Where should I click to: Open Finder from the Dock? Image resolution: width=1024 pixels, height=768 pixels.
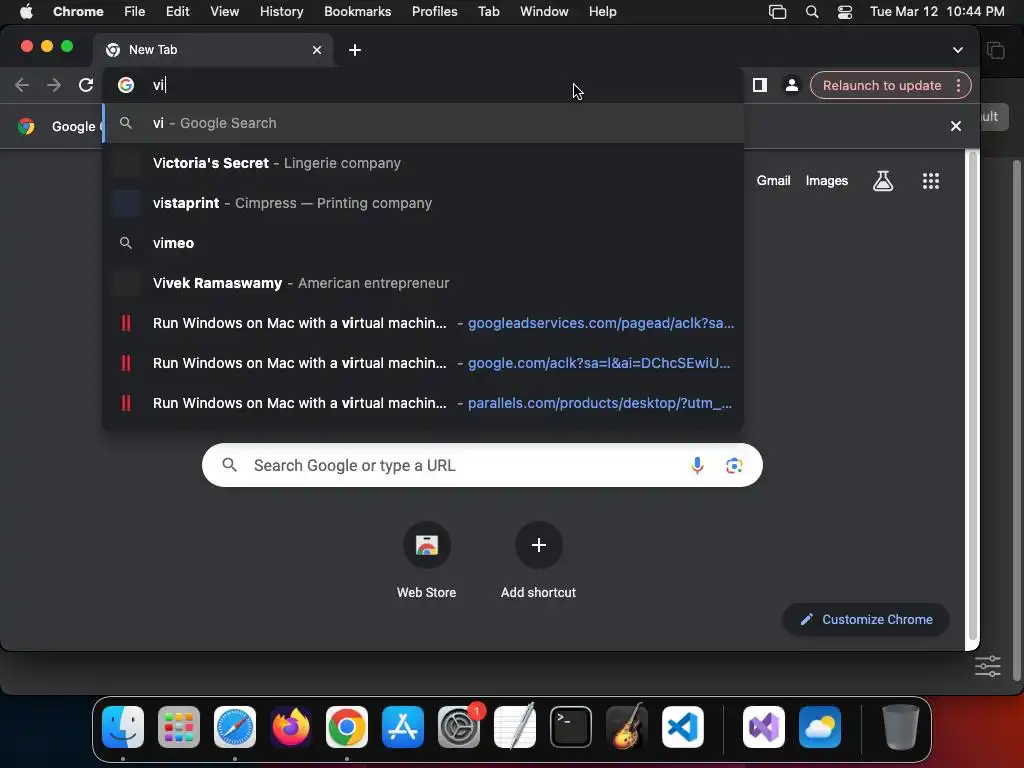(123, 727)
